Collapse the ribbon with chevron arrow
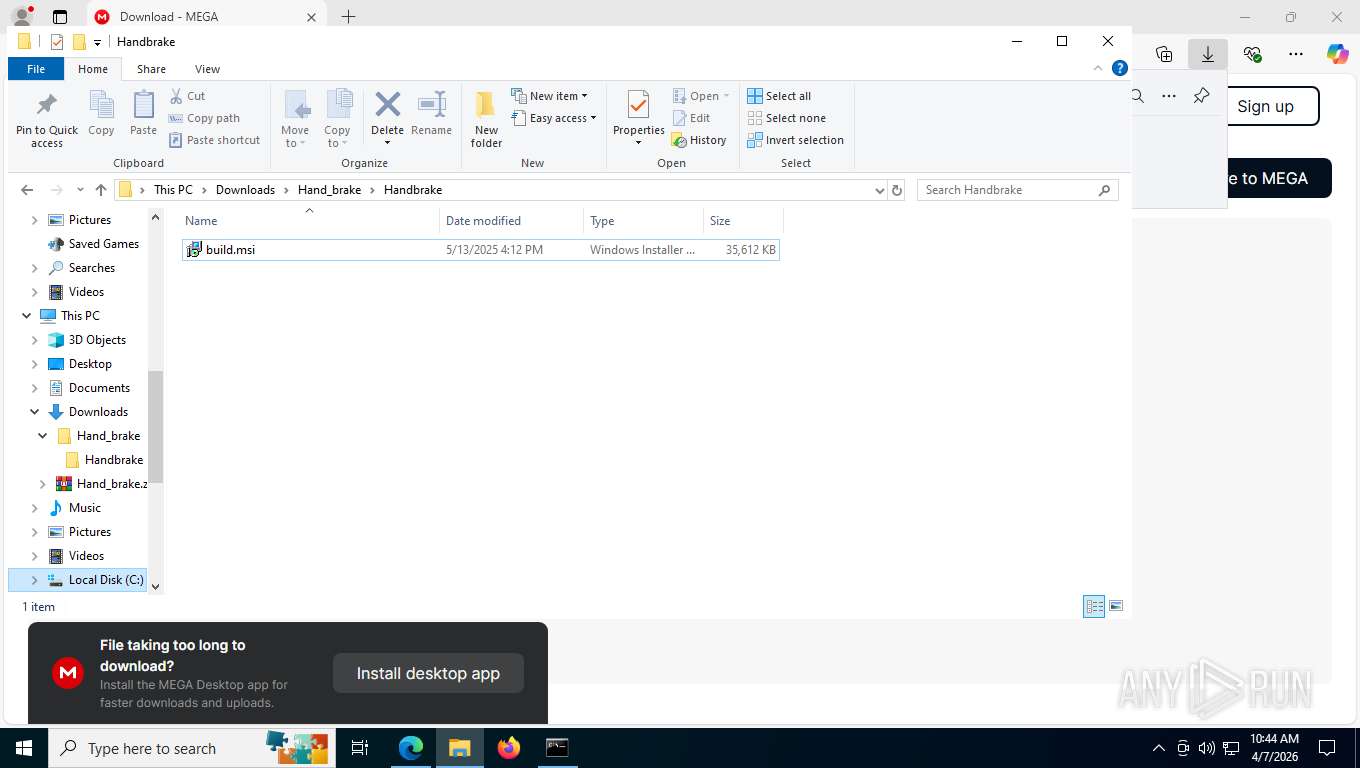Viewport: 1360px width, 768px height. 1099,69
